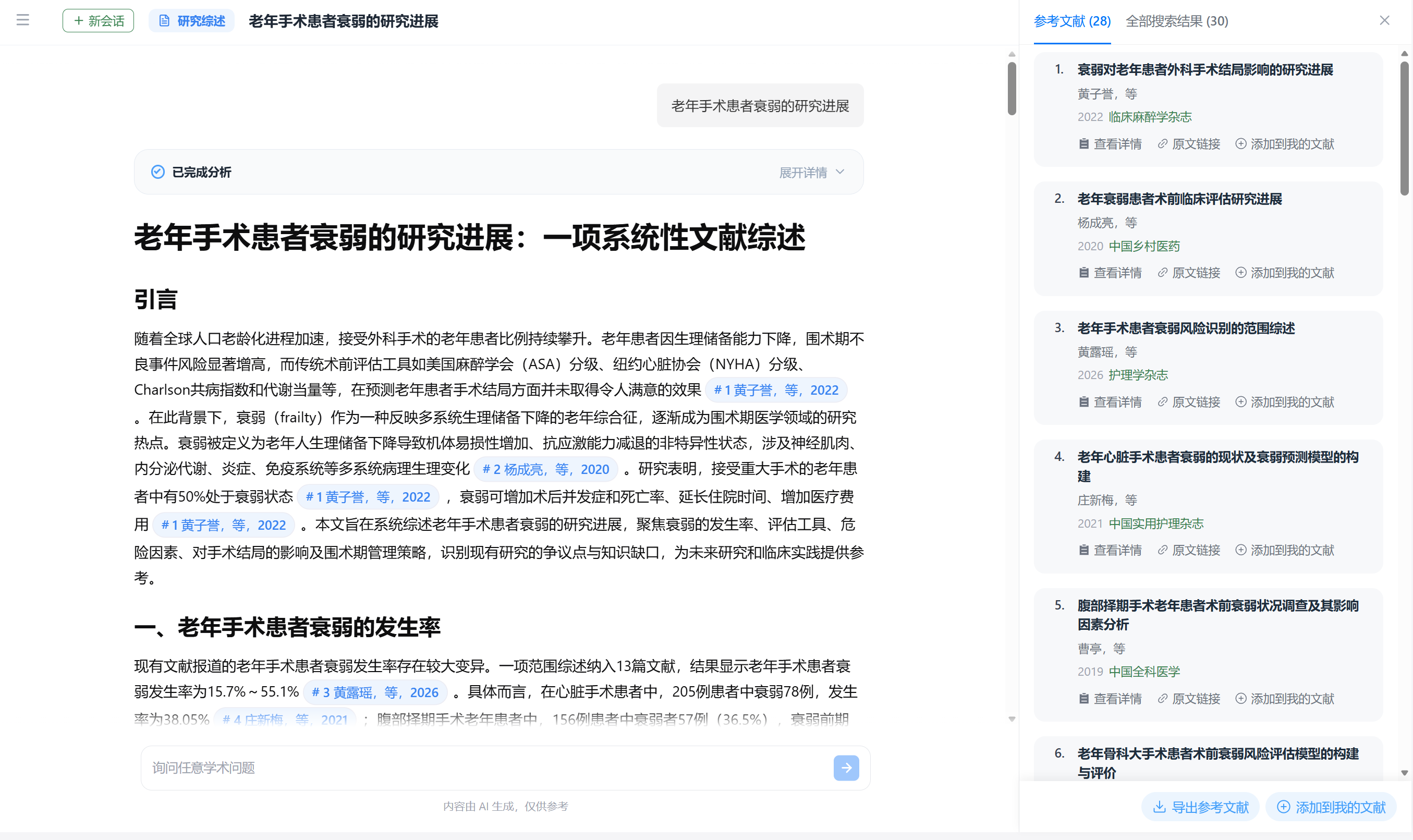
Task: Click citation tag #4 庄新梅, 等, 2021
Action: [x=285, y=719]
